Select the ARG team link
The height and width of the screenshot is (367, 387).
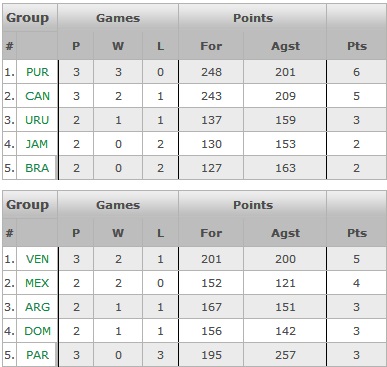pos(37,307)
